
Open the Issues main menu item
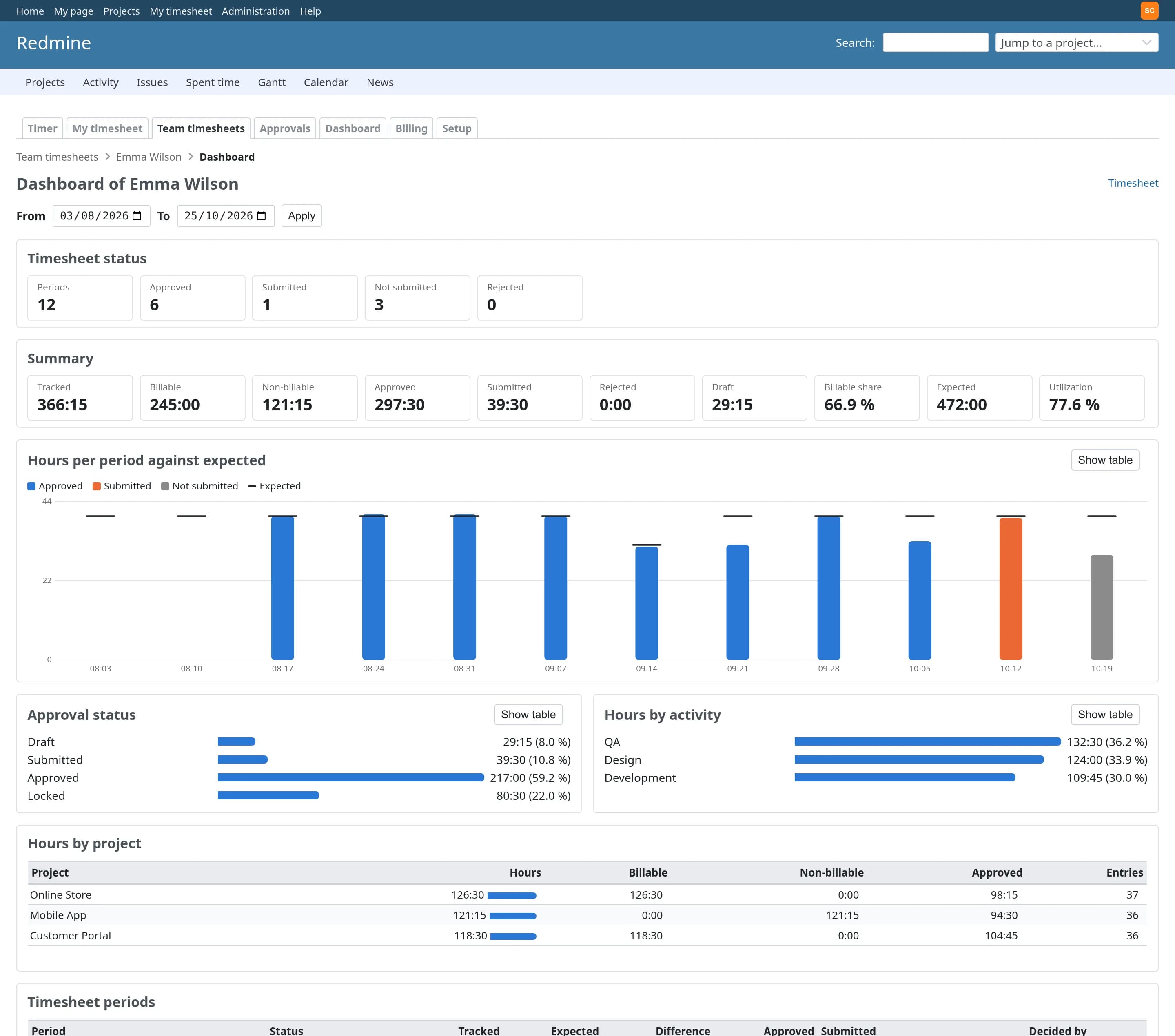pos(152,82)
